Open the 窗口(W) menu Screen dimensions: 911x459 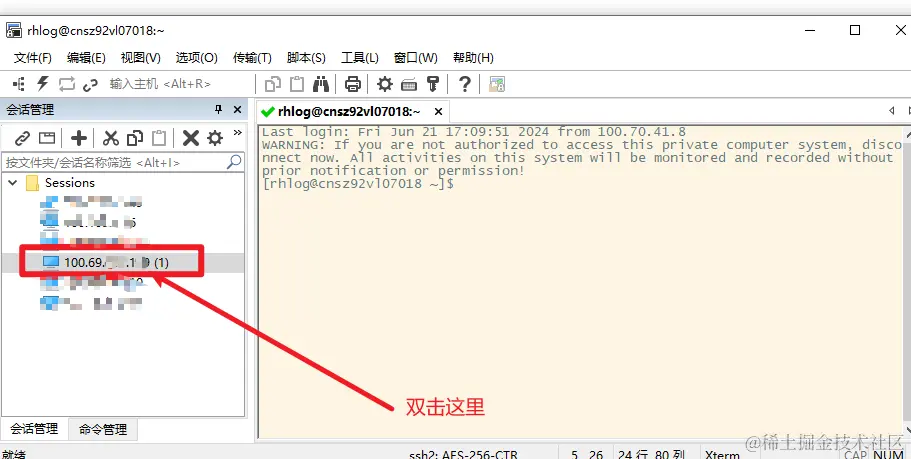click(415, 58)
